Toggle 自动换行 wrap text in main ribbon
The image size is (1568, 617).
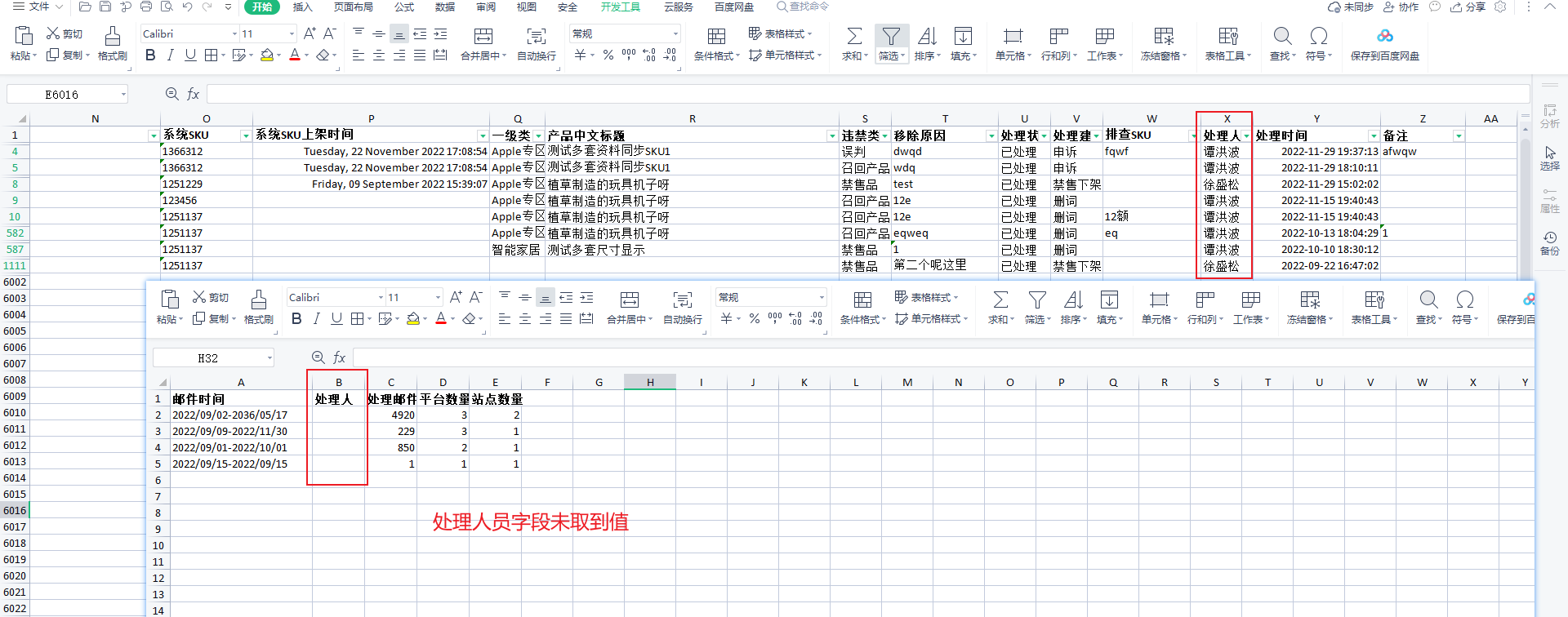click(x=537, y=43)
